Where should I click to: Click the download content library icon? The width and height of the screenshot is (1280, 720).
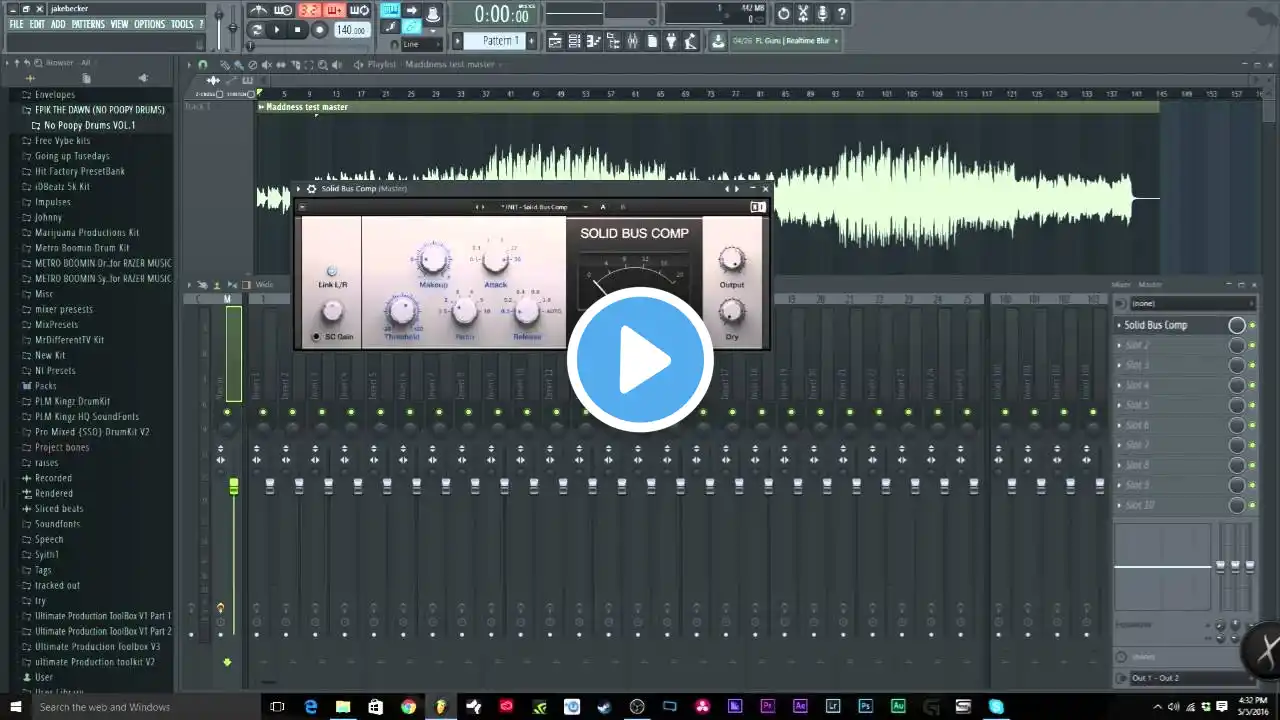click(718, 41)
